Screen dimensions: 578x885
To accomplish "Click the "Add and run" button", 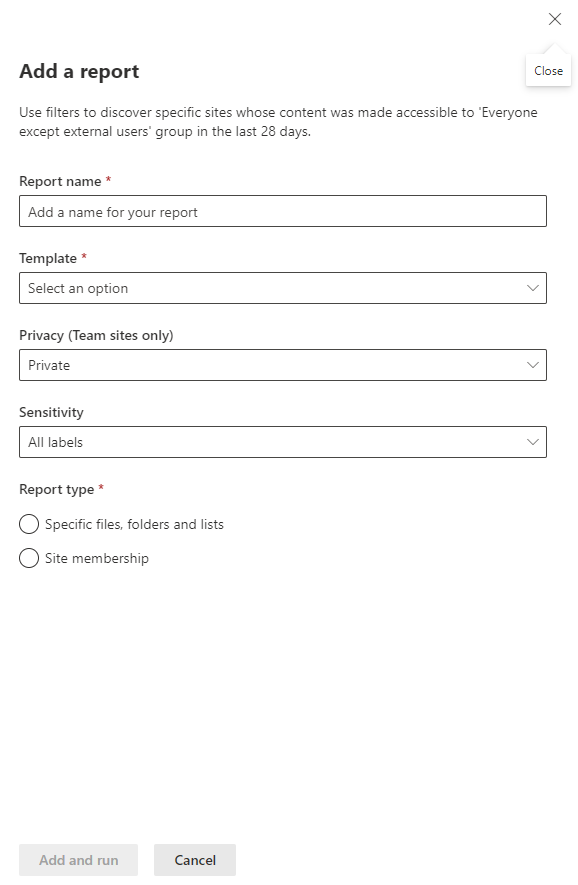I will (78, 859).
